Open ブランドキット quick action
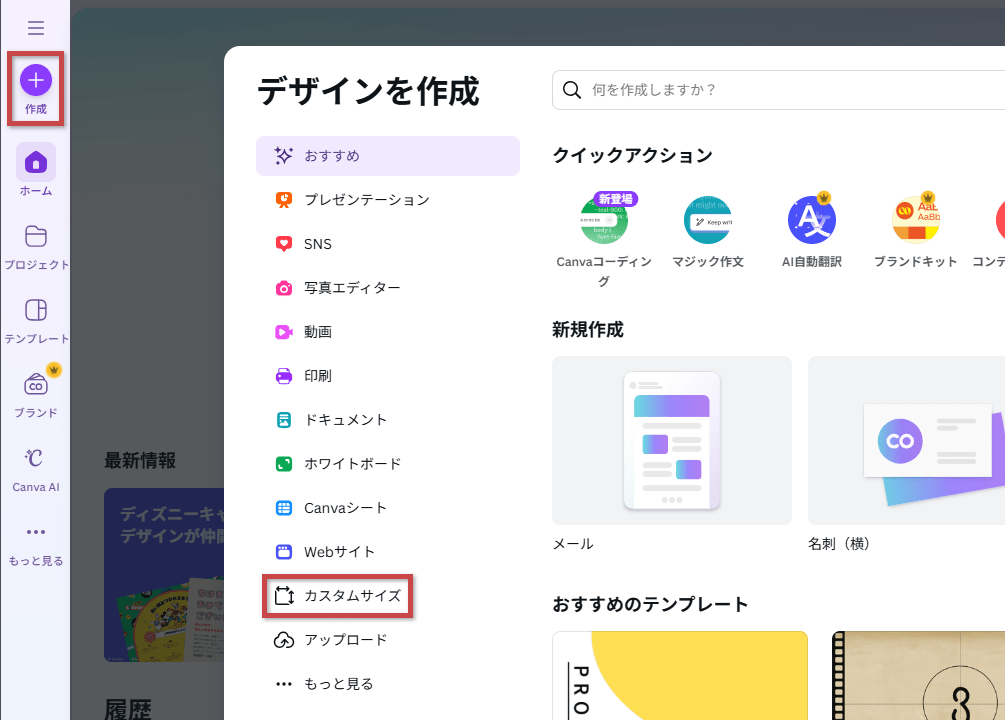 (915, 221)
